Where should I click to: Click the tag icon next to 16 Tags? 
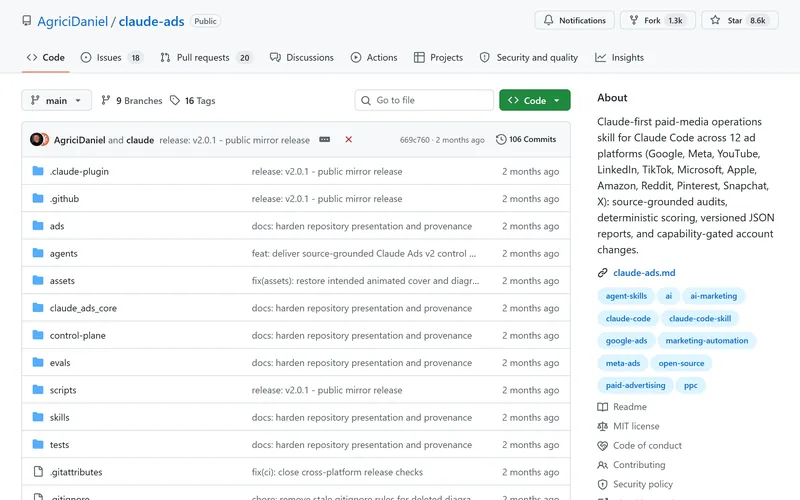pos(175,100)
